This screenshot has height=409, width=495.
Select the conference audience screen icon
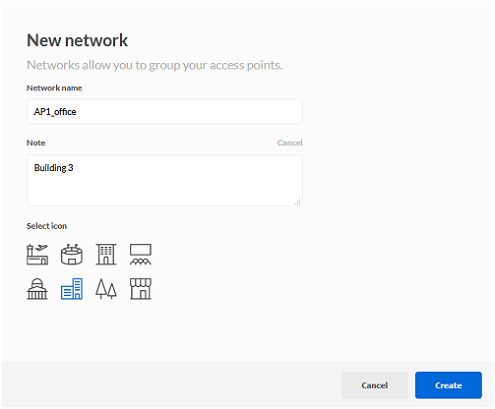(141, 255)
